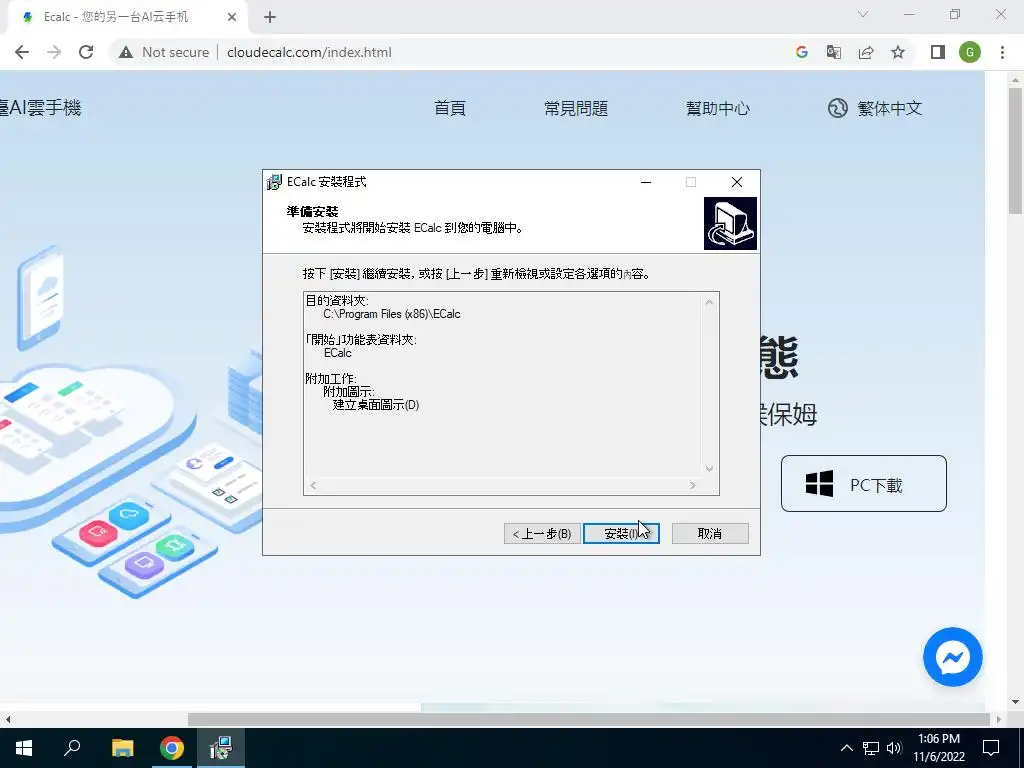Click the translate page icon
The image size is (1024, 768).
(x=834, y=52)
